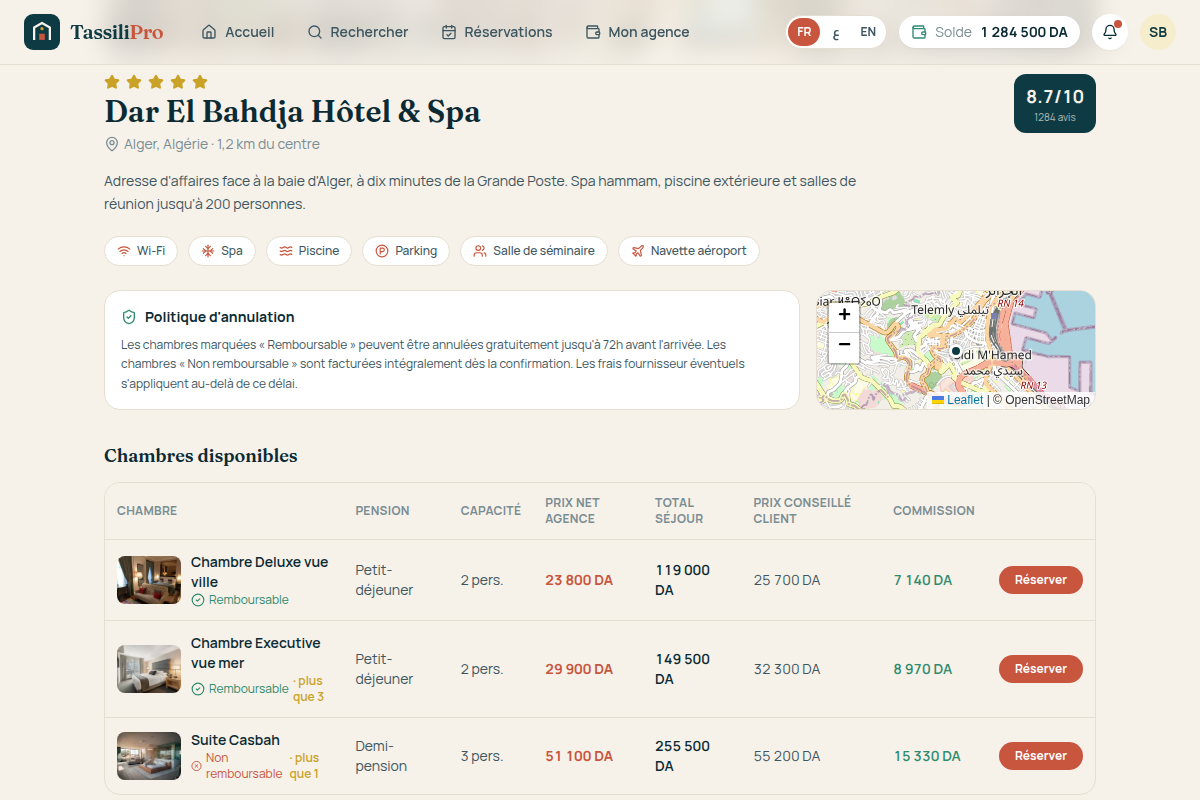Click the wallet icon beside Solde
The width and height of the screenshot is (1200, 800).
click(919, 32)
